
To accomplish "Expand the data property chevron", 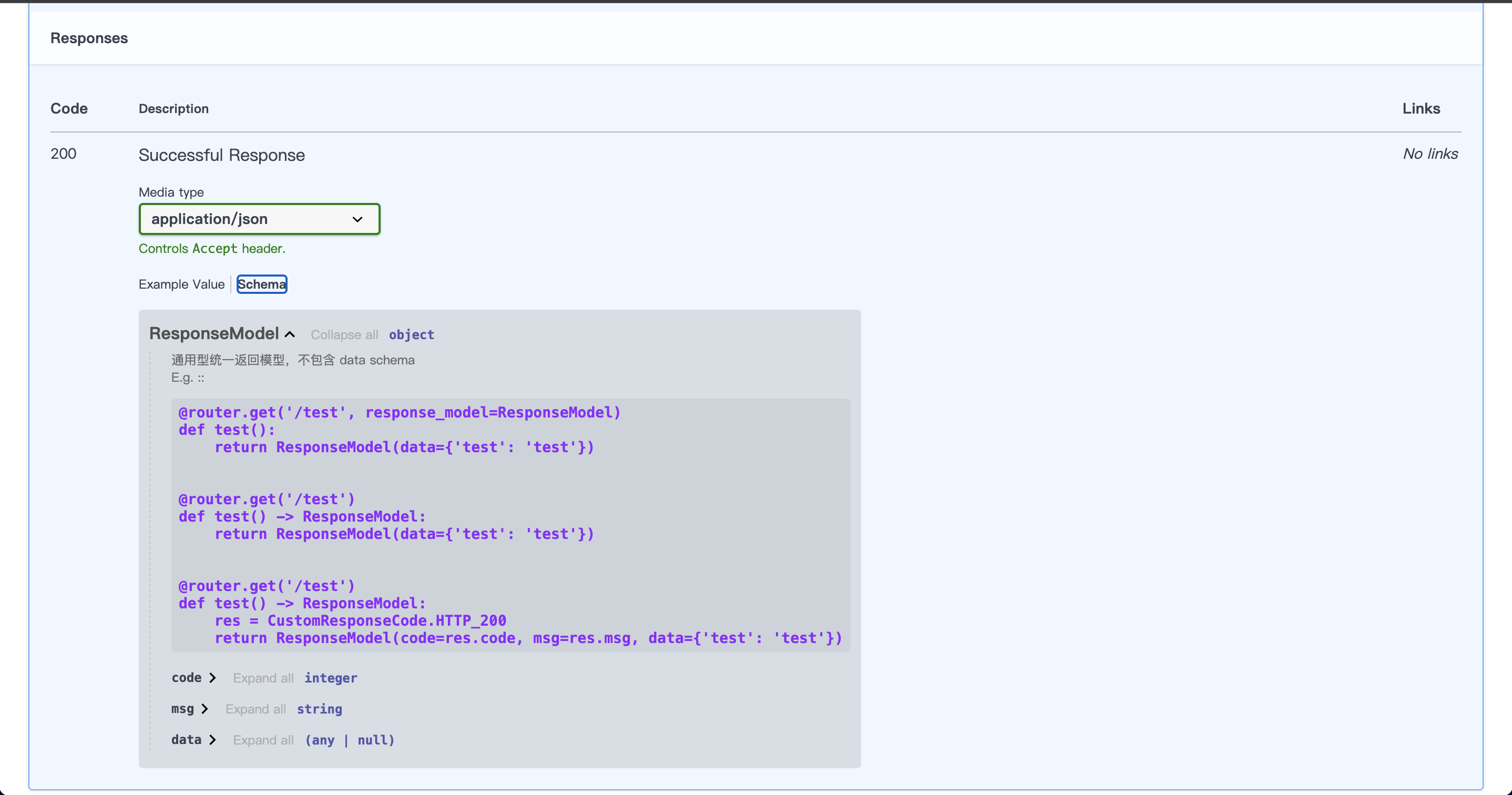I will click(x=212, y=740).
